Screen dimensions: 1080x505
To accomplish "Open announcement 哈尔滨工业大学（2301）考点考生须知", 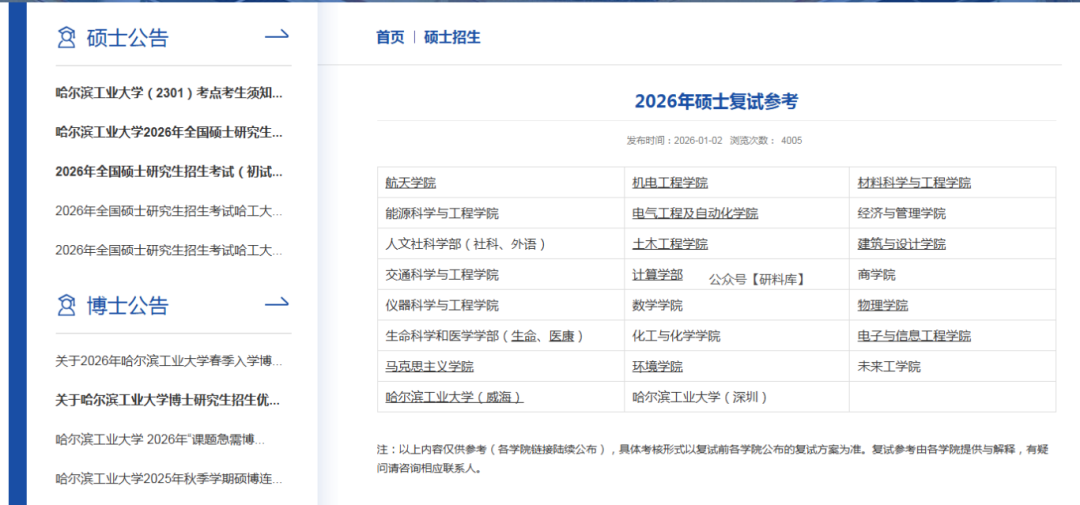I will point(169,93).
